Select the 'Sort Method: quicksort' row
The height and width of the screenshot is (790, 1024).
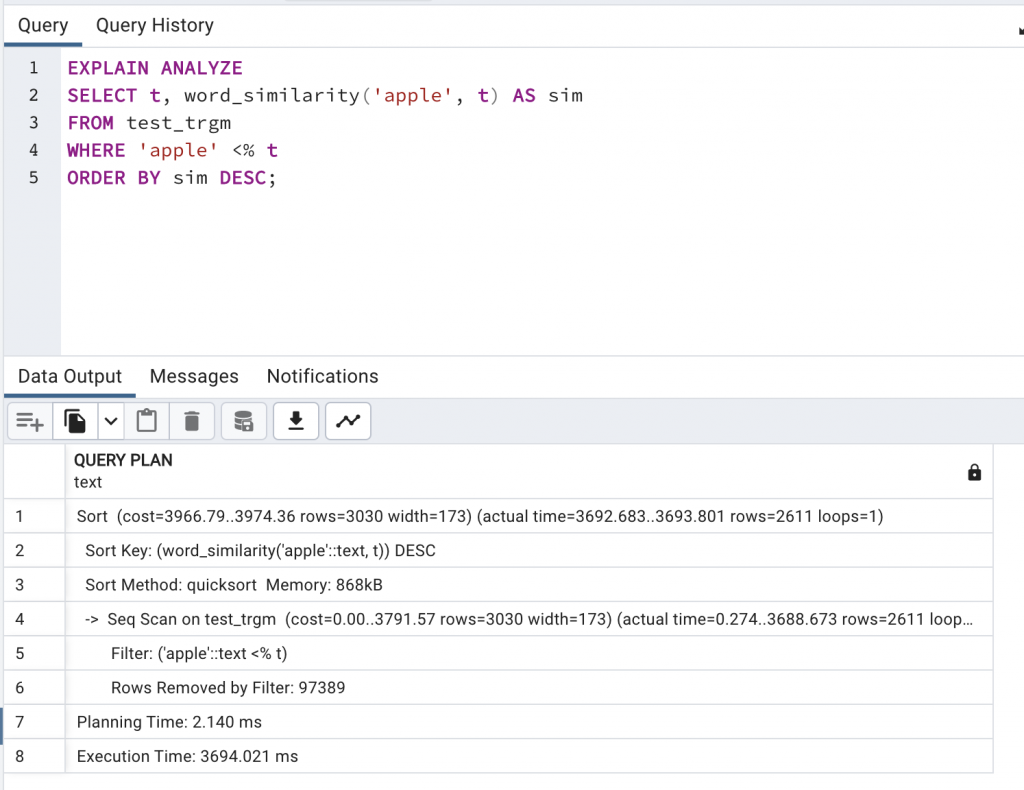click(x=529, y=585)
